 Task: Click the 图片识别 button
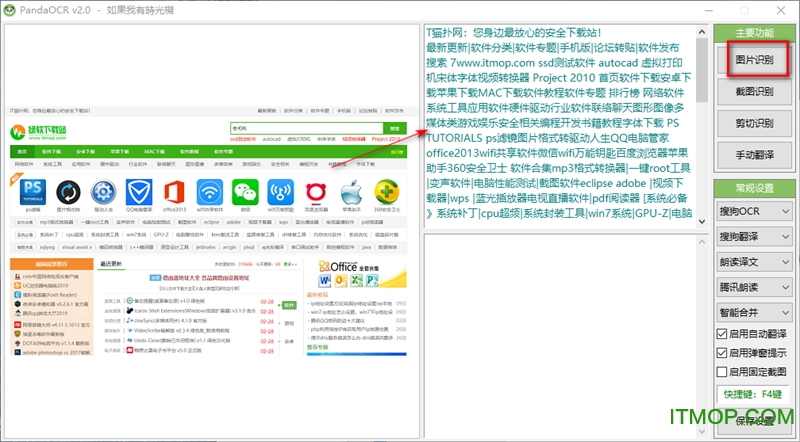point(755,60)
